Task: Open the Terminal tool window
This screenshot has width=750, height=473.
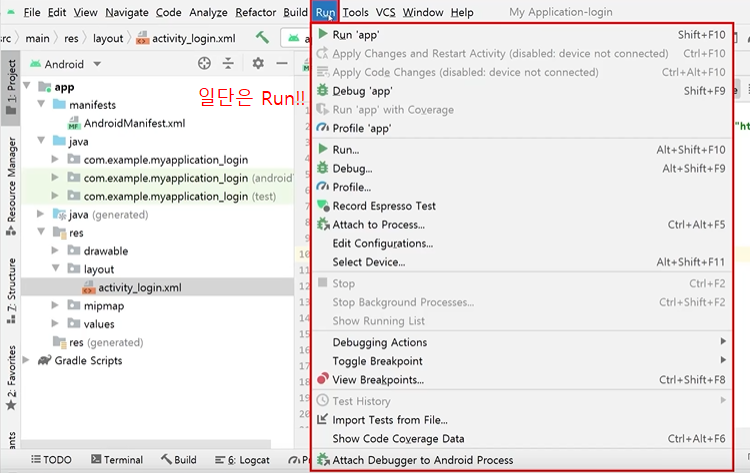Action: point(117,460)
